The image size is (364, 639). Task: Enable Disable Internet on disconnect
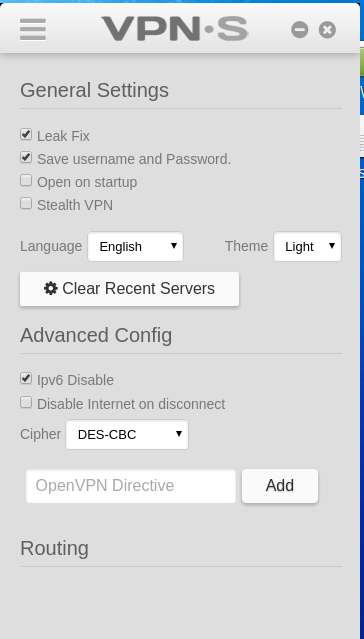point(26,403)
